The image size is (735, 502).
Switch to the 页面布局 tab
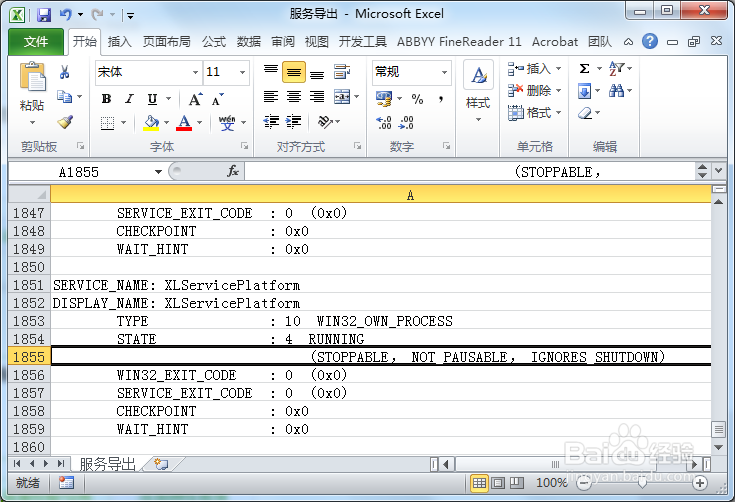[166, 42]
